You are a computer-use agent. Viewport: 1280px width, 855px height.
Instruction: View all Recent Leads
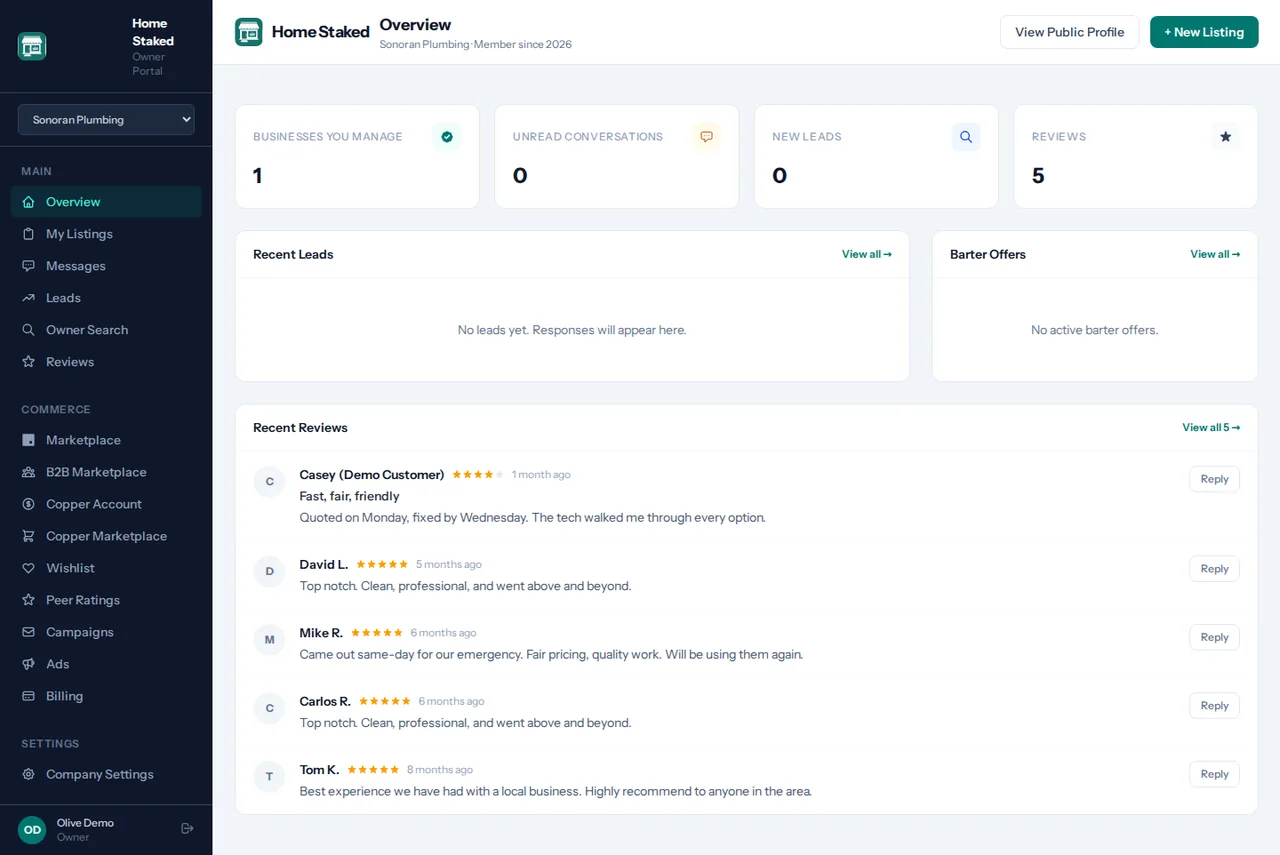click(867, 254)
